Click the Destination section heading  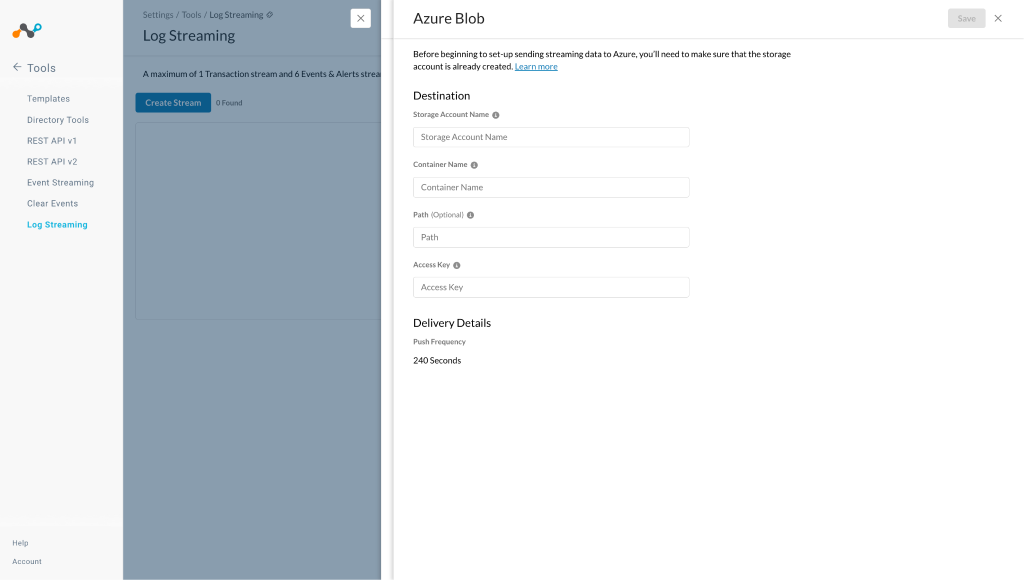click(x=441, y=95)
